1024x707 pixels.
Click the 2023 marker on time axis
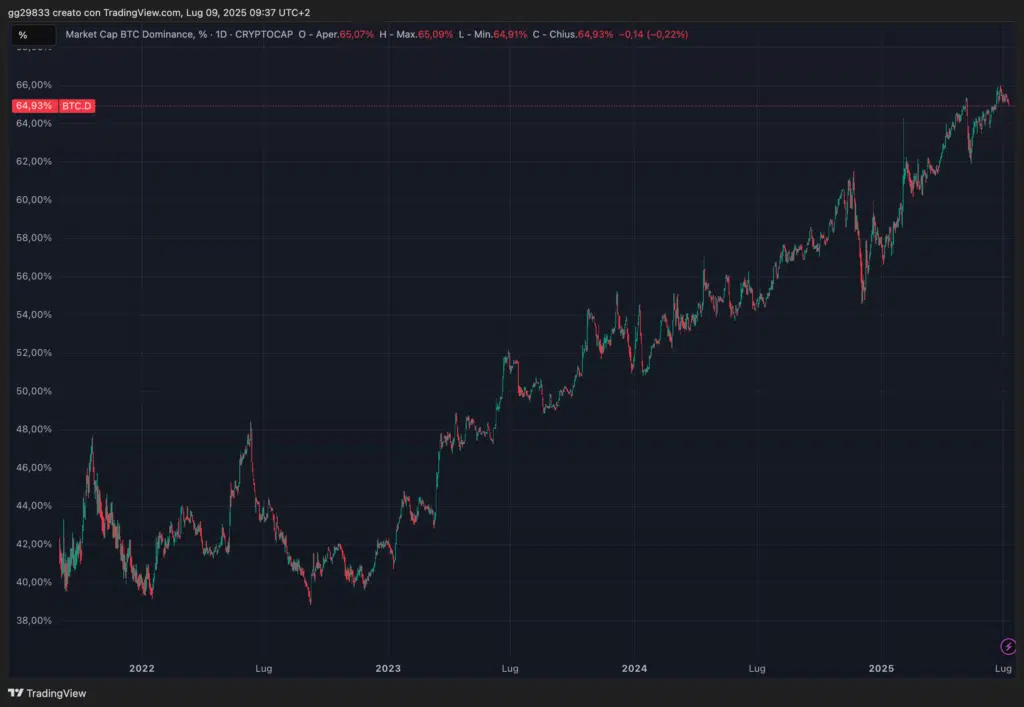pos(387,668)
